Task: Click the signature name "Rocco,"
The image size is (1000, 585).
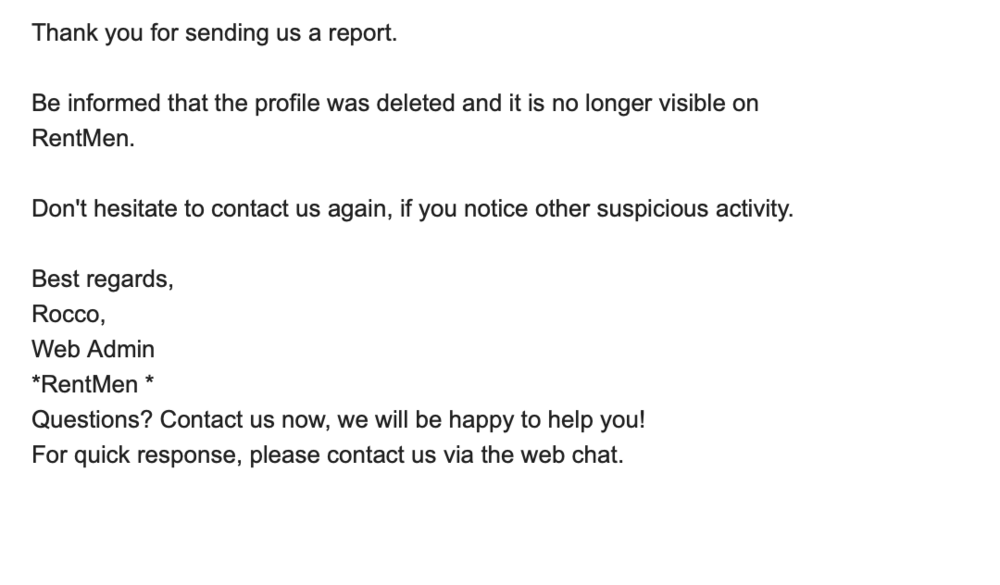Action: 68,315
